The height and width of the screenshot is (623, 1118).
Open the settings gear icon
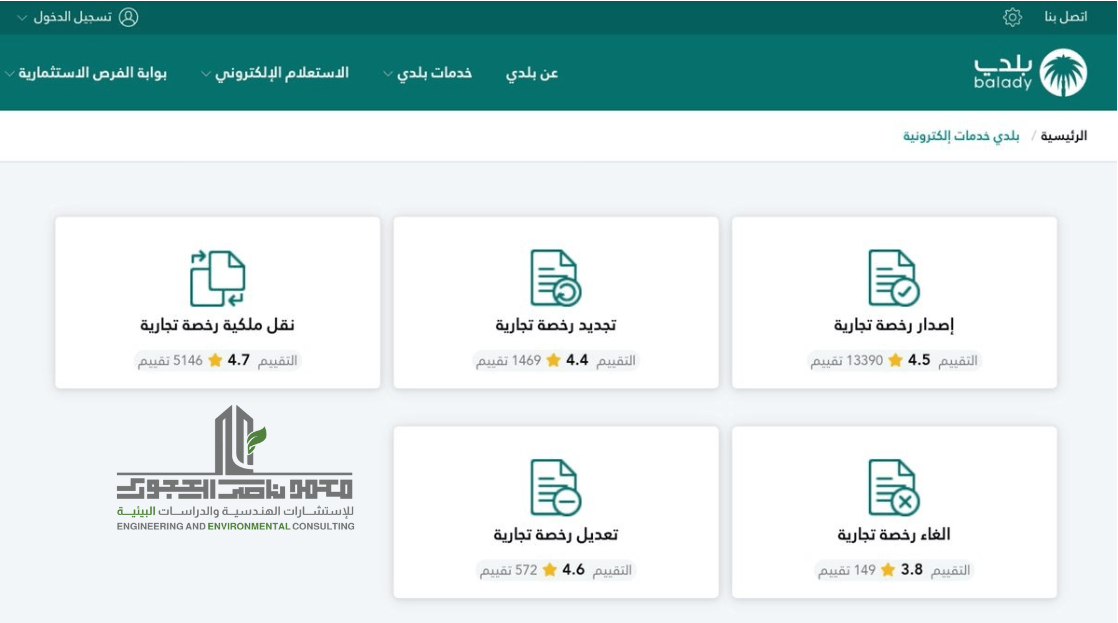[1012, 17]
